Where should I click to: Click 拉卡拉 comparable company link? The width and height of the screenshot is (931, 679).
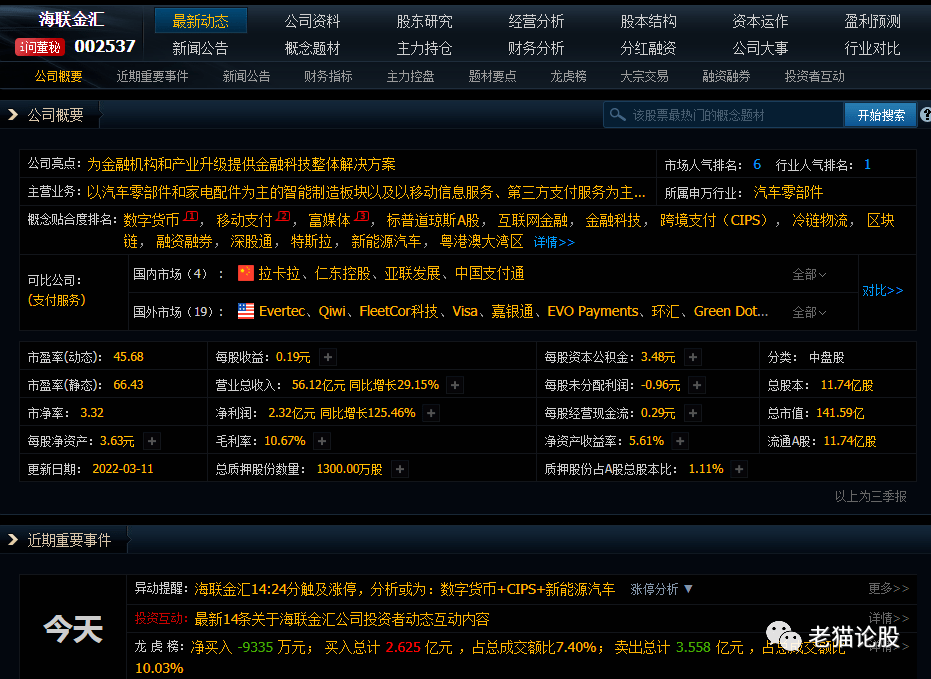point(279,274)
